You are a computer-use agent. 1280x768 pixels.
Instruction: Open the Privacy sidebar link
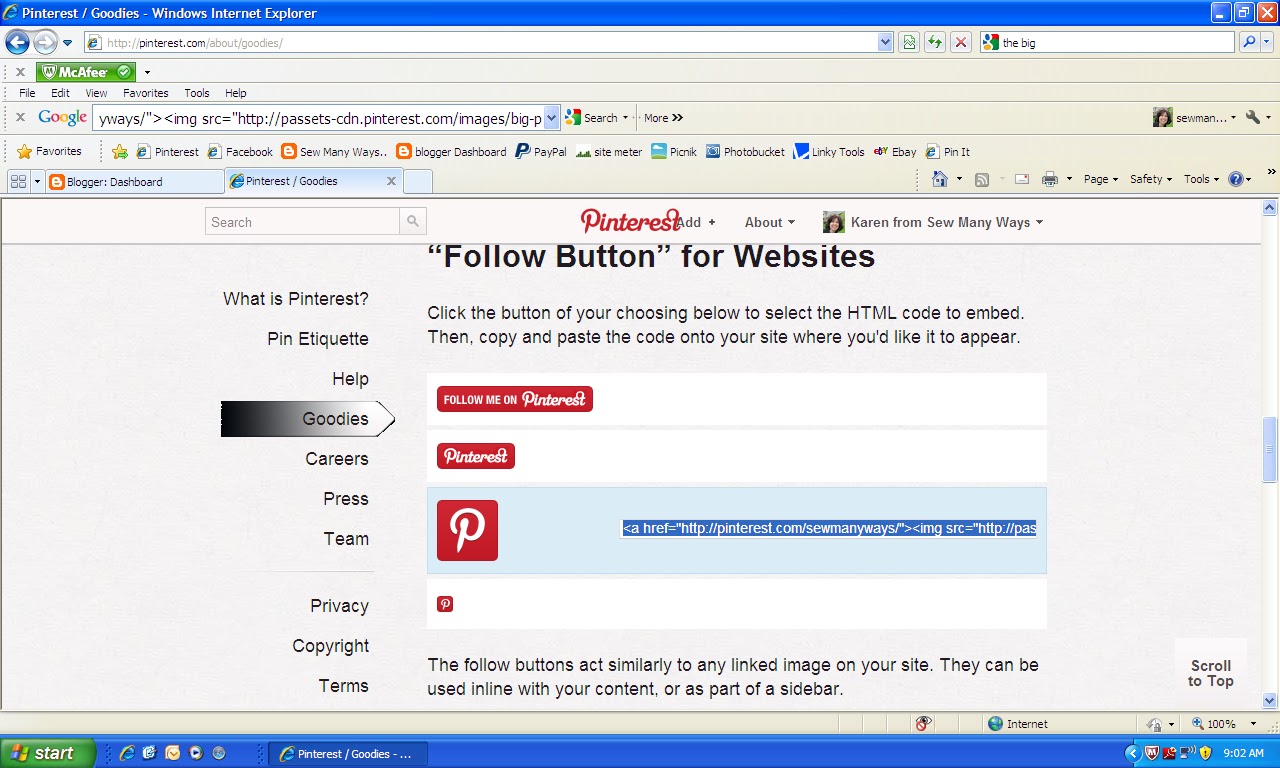click(x=339, y=606)
